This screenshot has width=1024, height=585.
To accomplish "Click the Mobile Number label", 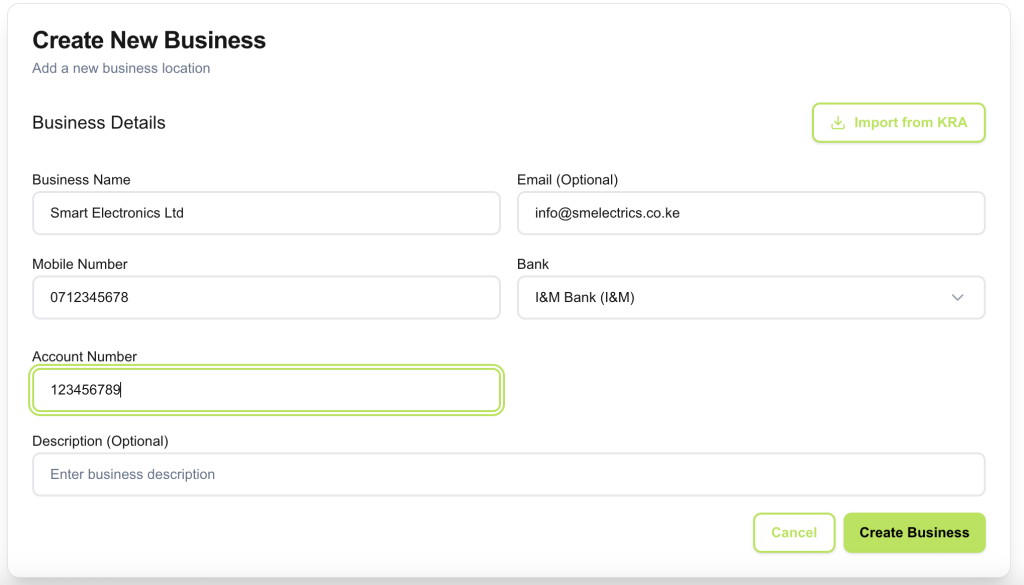I will pyautogui.click(x=80, y=264).
